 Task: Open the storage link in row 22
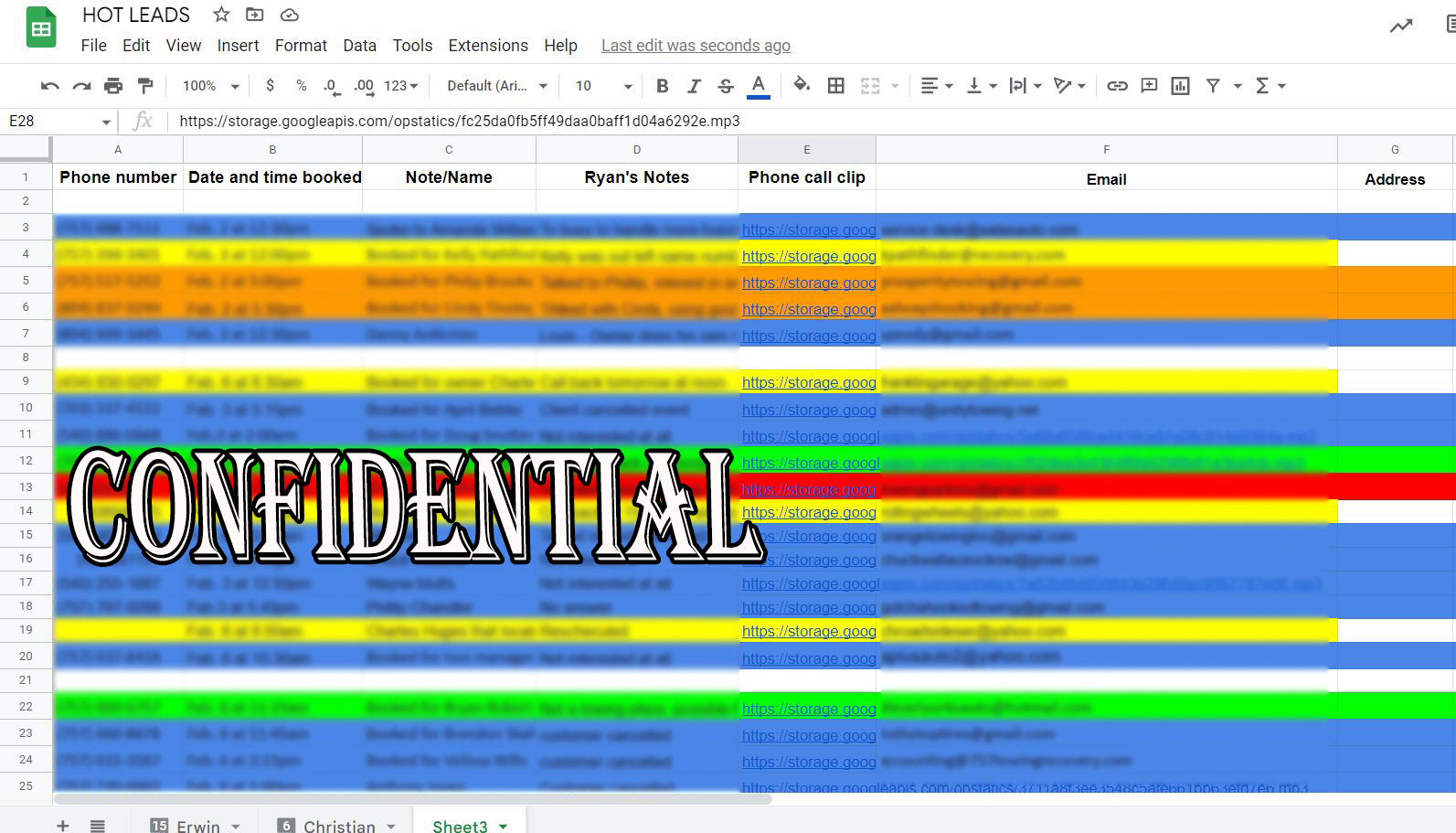coord(809,709)
